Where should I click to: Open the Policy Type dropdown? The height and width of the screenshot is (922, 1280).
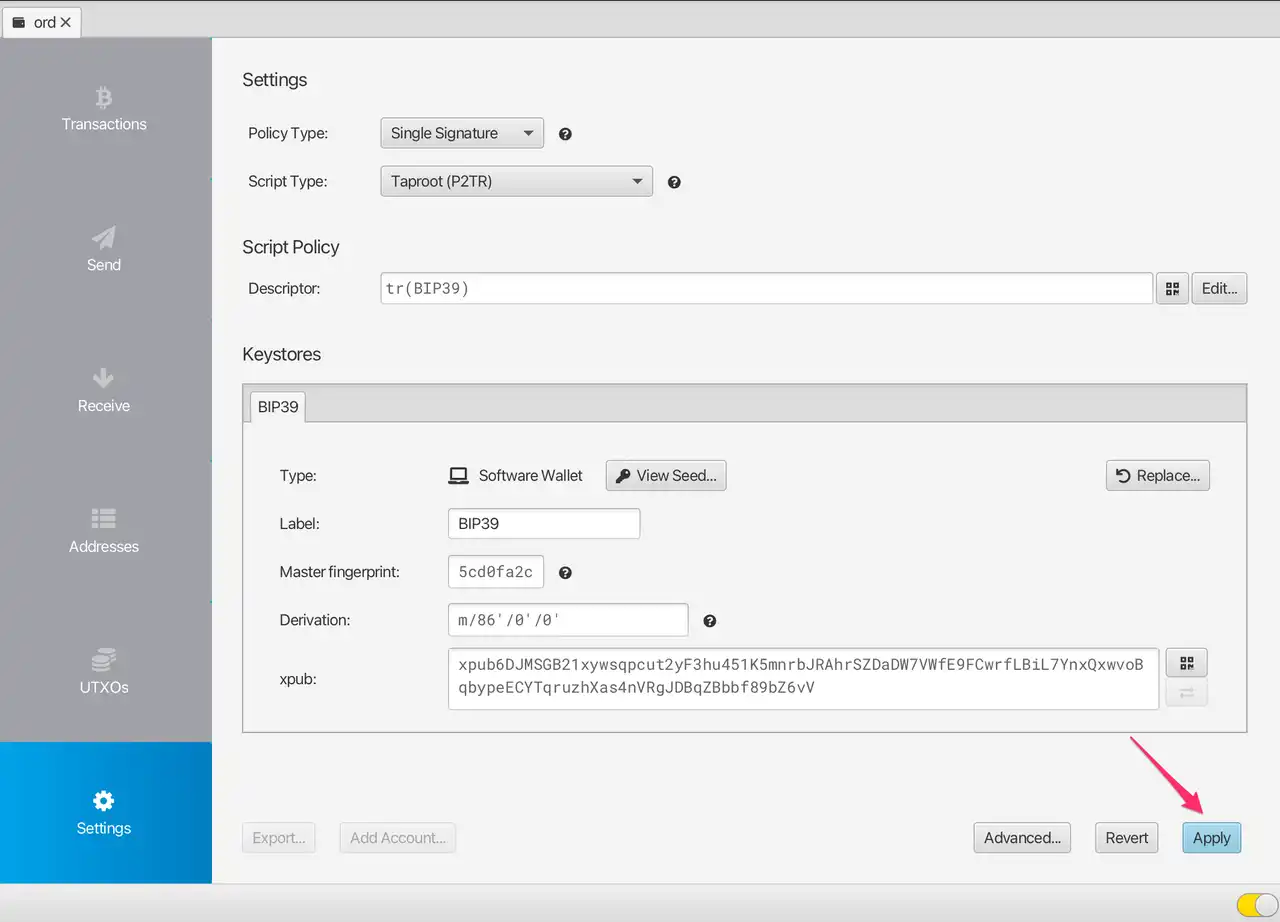462,133
